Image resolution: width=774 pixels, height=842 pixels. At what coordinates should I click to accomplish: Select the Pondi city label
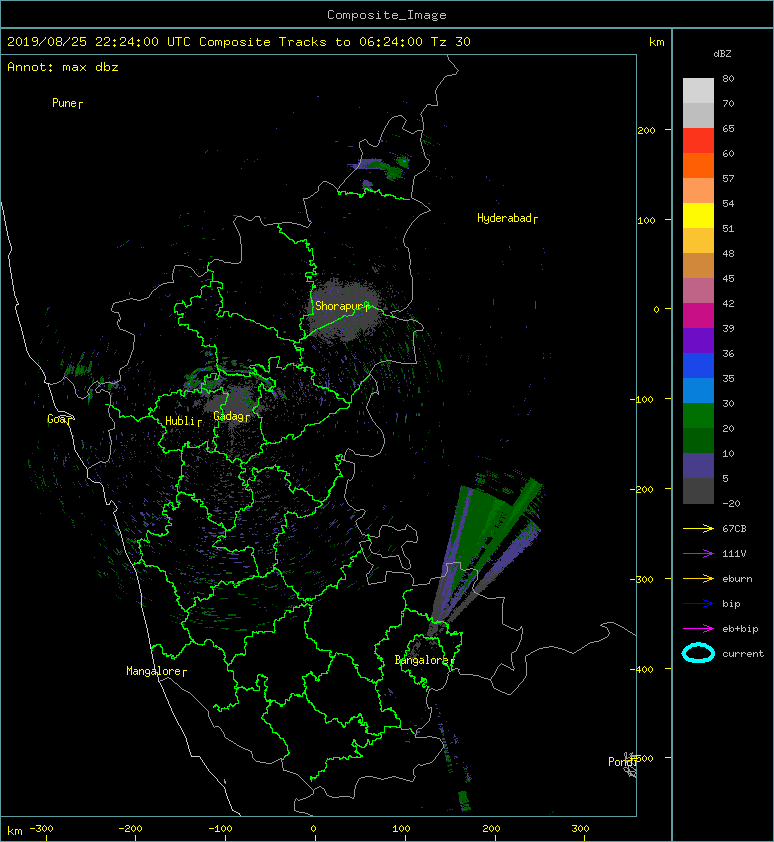[622, 761]
